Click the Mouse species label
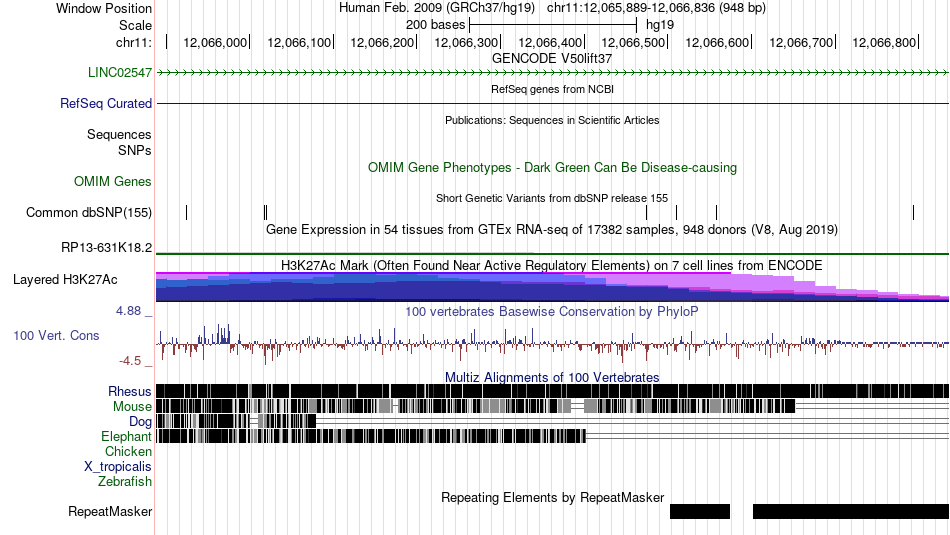Screen dimensions: 950x535 (x=132, y=407)
